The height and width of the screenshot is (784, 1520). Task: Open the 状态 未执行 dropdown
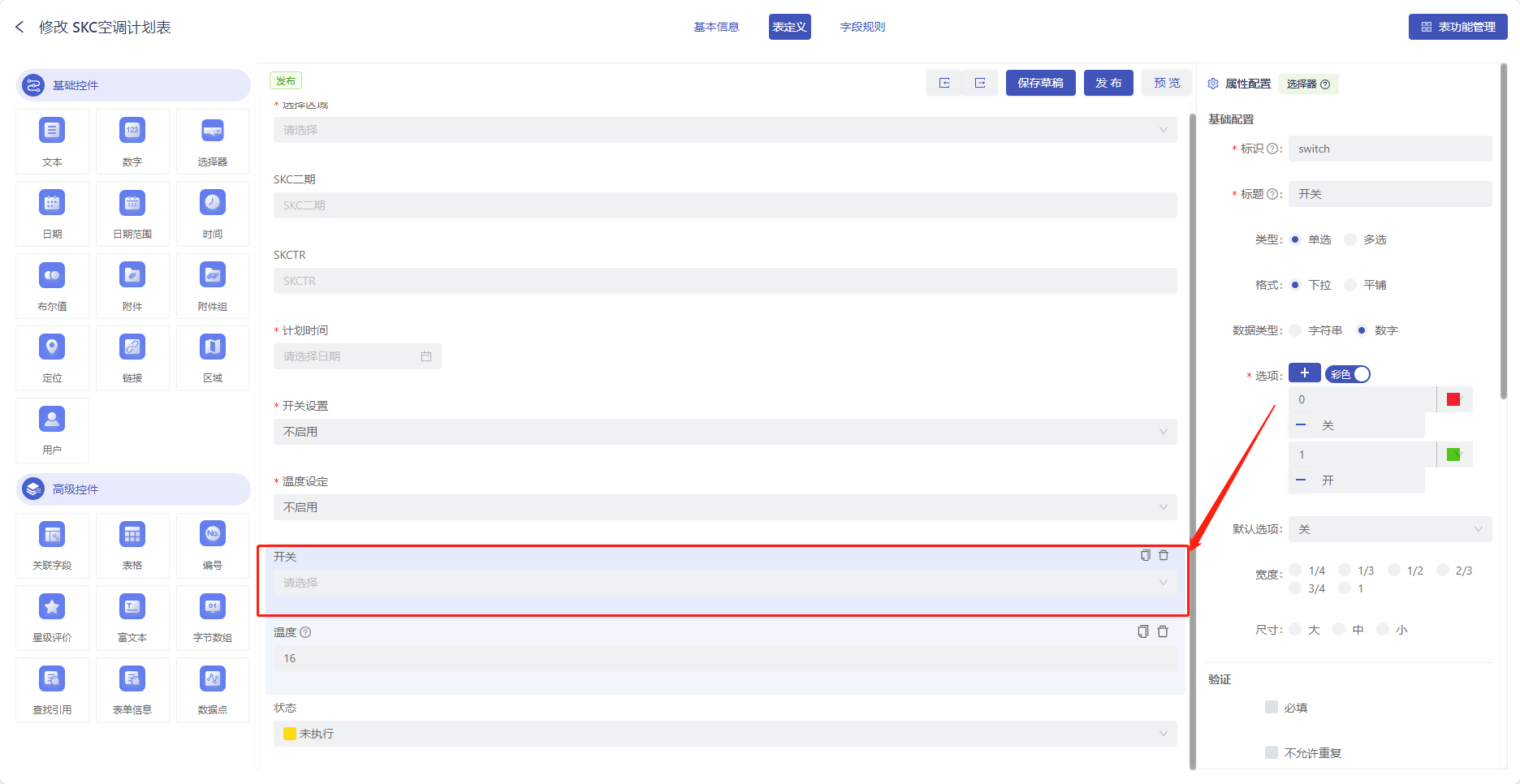(x=725, y=734)
